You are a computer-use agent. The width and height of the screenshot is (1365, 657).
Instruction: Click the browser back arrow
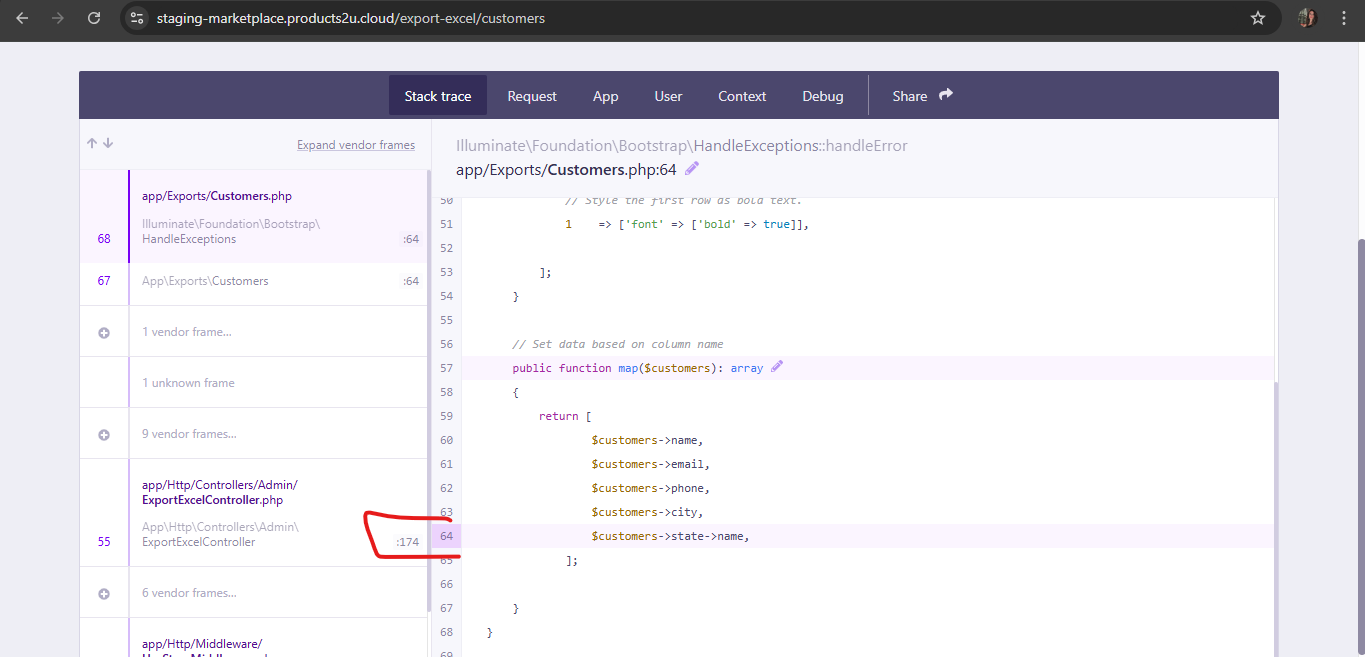[22, 18]
